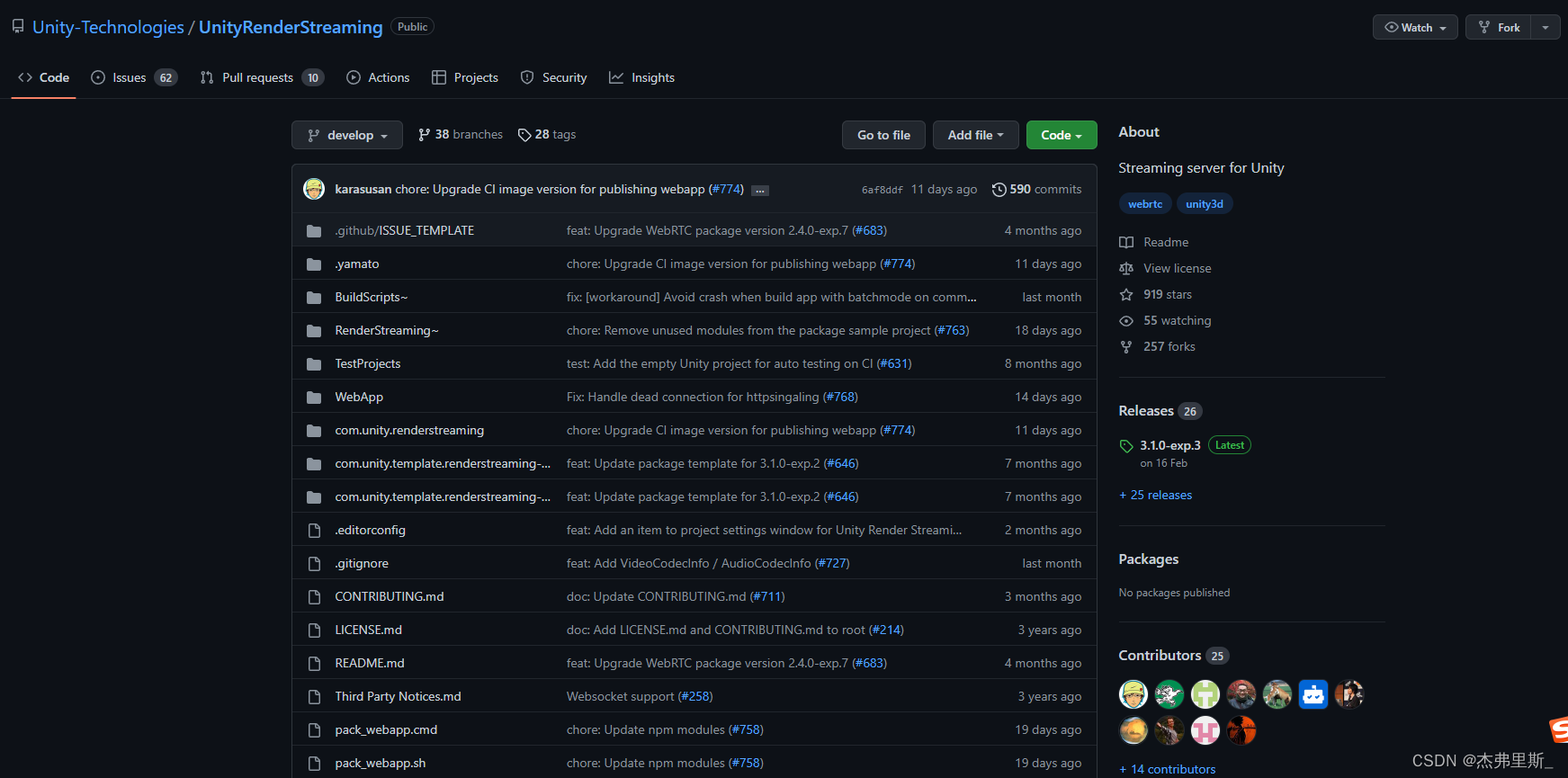The height and width of the screenshot is (778, 1568).
Task: Open the Code tab
Action: point(43,77)
